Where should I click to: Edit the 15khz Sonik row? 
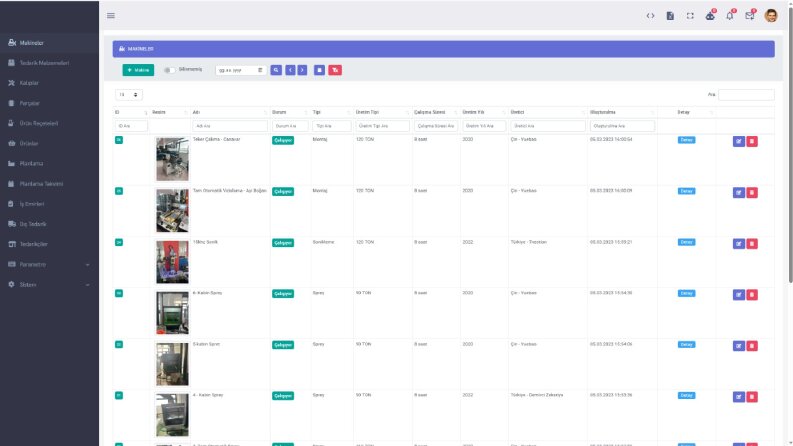pos(738,243)
